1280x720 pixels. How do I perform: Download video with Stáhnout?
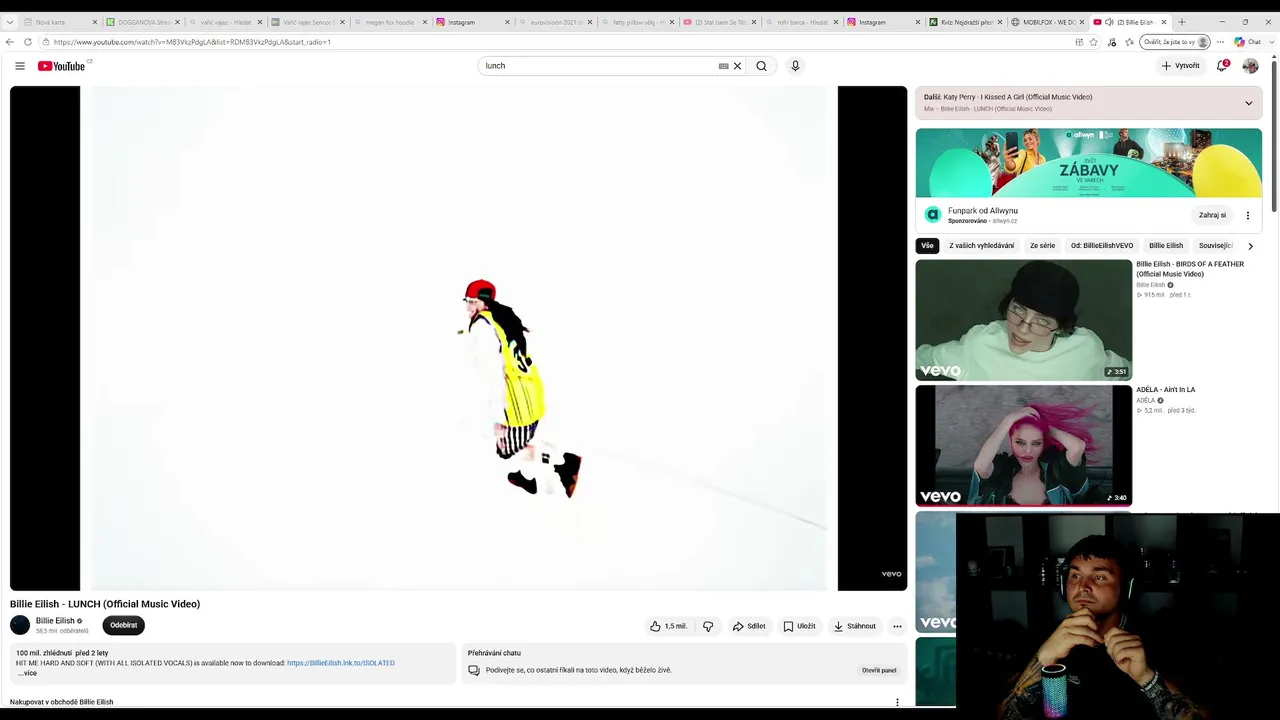coord(855,626)
